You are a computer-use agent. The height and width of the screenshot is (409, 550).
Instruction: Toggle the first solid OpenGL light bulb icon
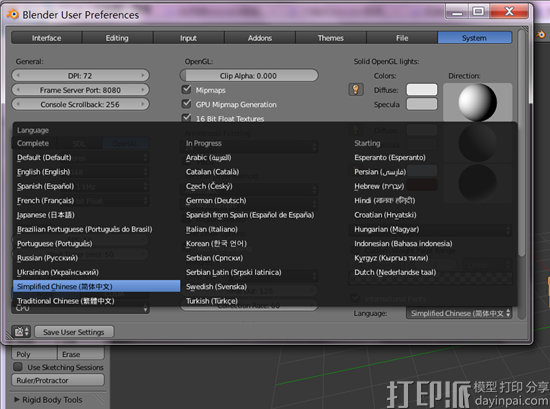356,90
